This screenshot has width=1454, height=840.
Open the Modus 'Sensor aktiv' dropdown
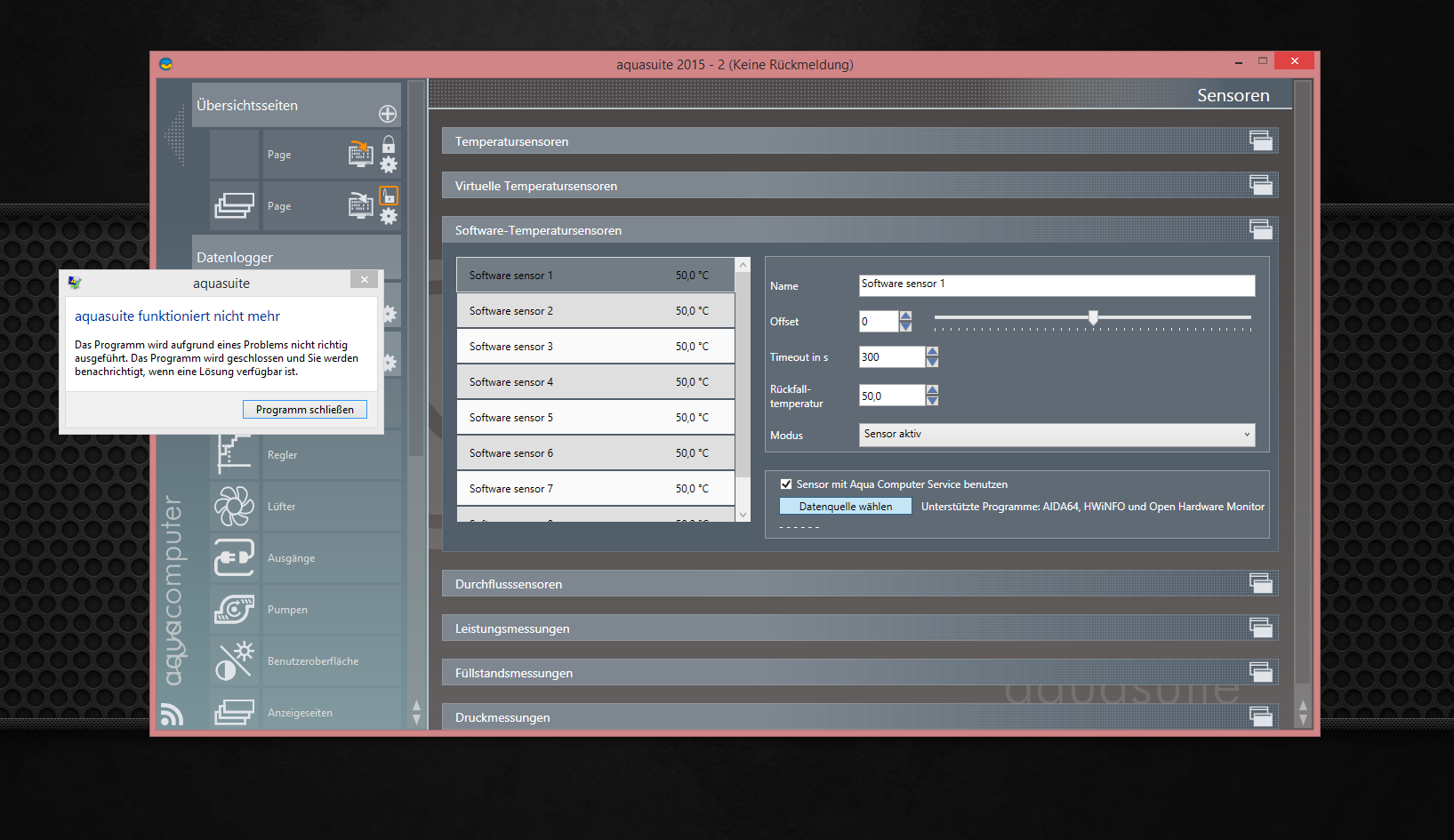click(1056, 435)
